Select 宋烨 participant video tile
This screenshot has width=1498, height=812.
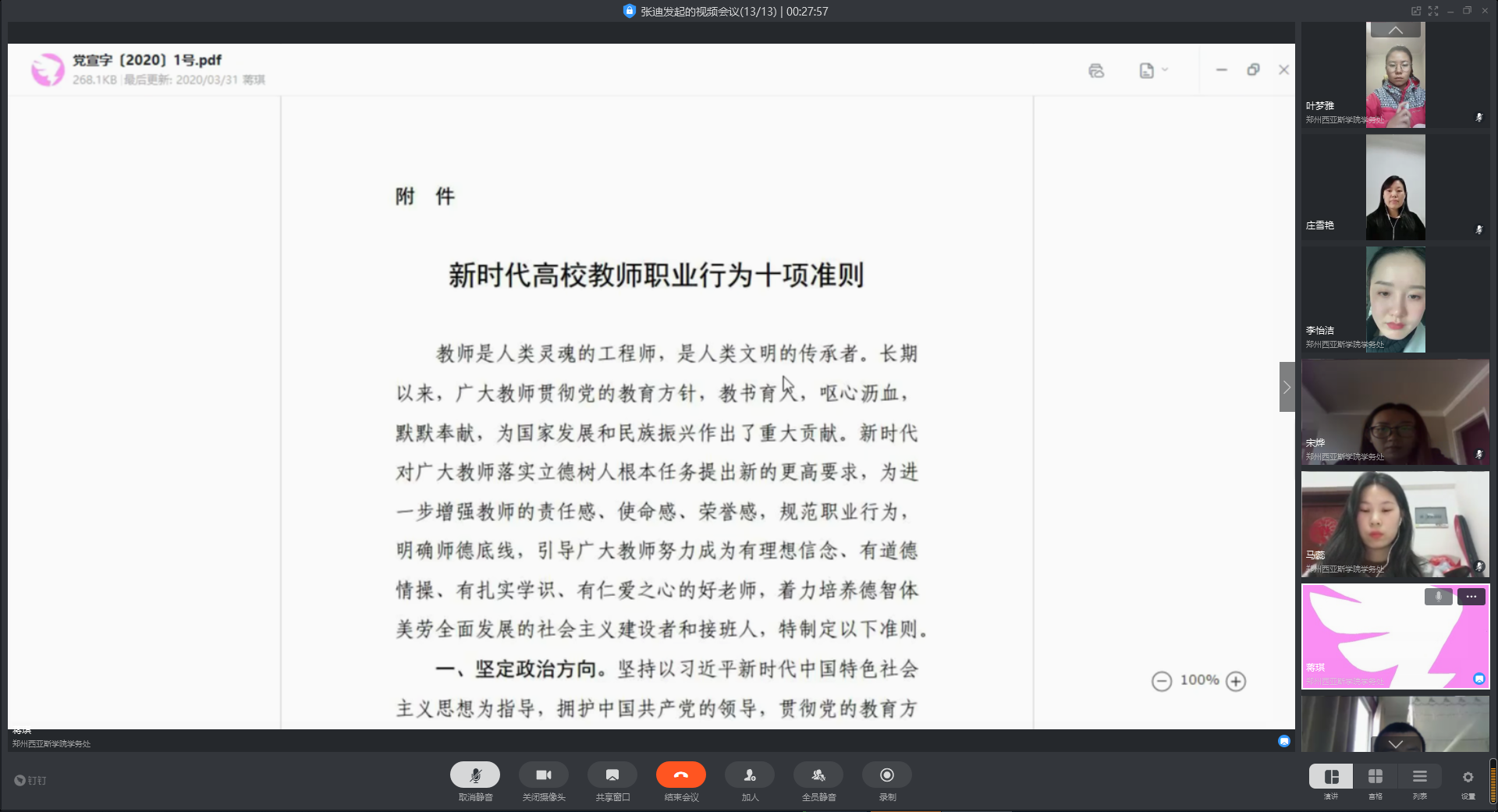coord(1395,412)
